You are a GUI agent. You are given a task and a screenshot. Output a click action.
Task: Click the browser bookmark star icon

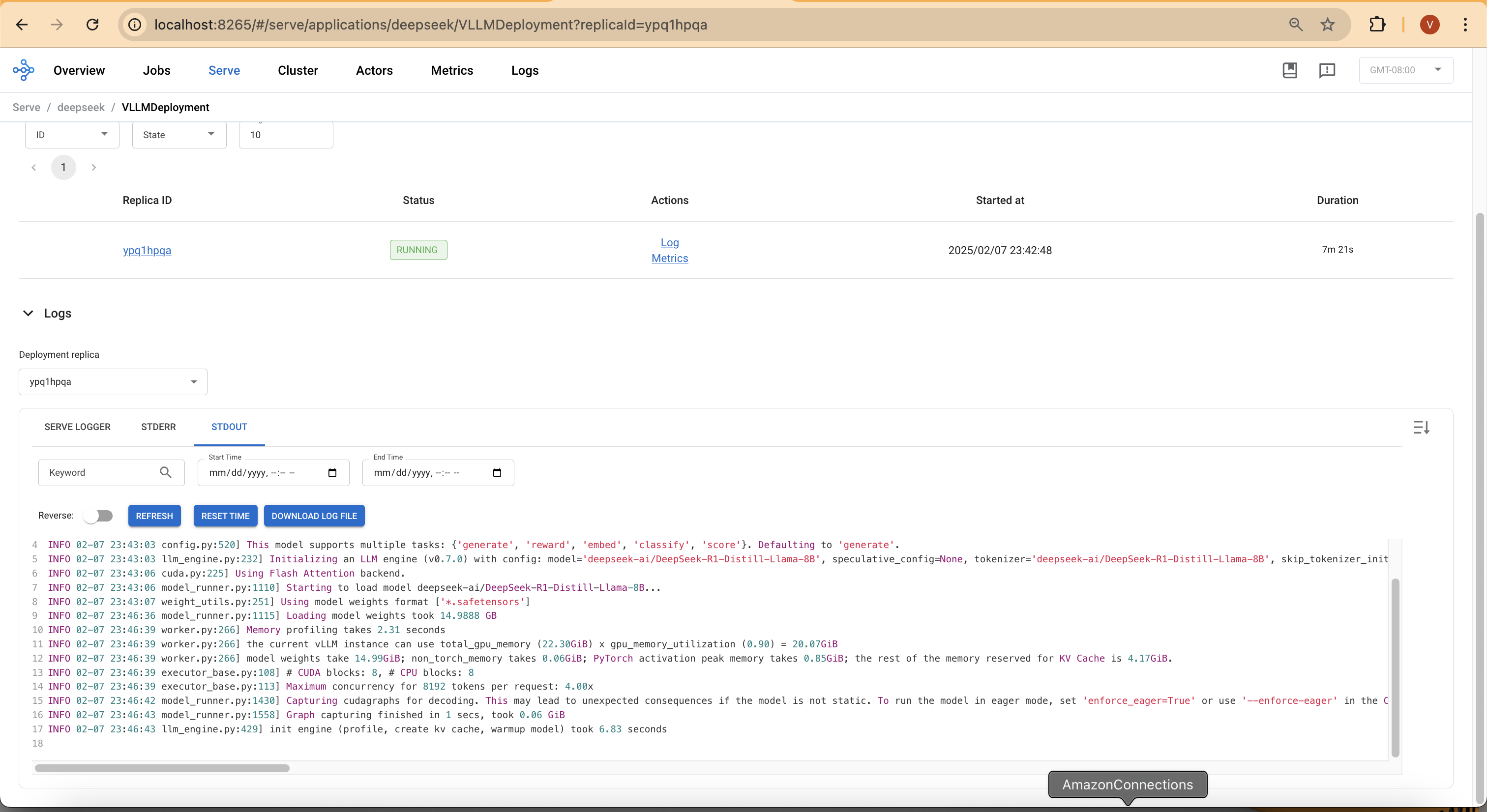click(1328, 25)
